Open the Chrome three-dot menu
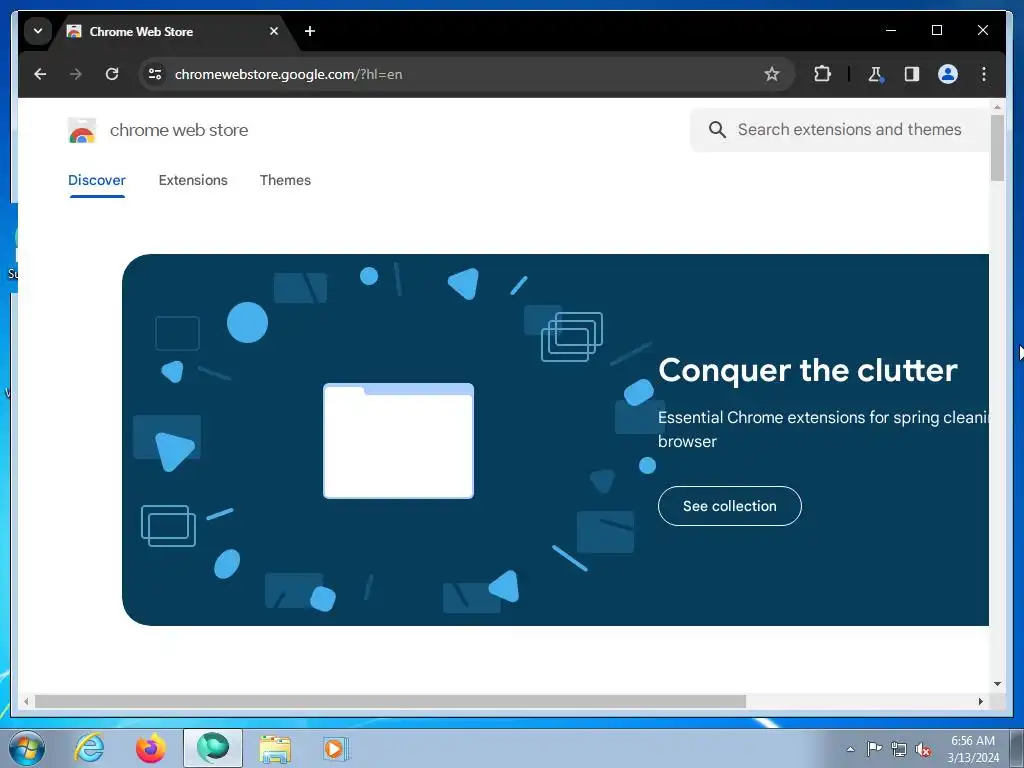 984,74
